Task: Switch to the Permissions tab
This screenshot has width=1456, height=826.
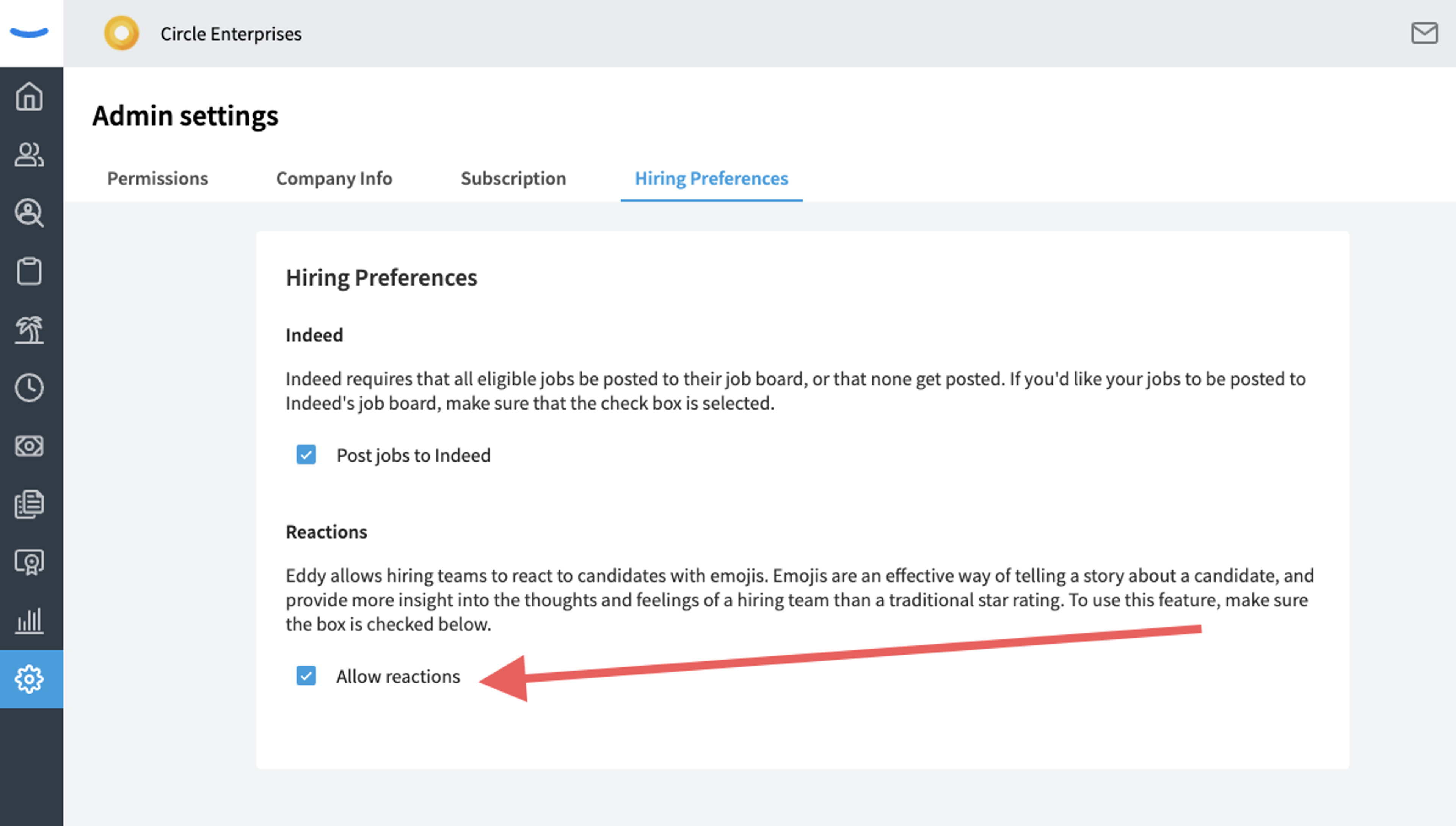Action: point(158,179)
